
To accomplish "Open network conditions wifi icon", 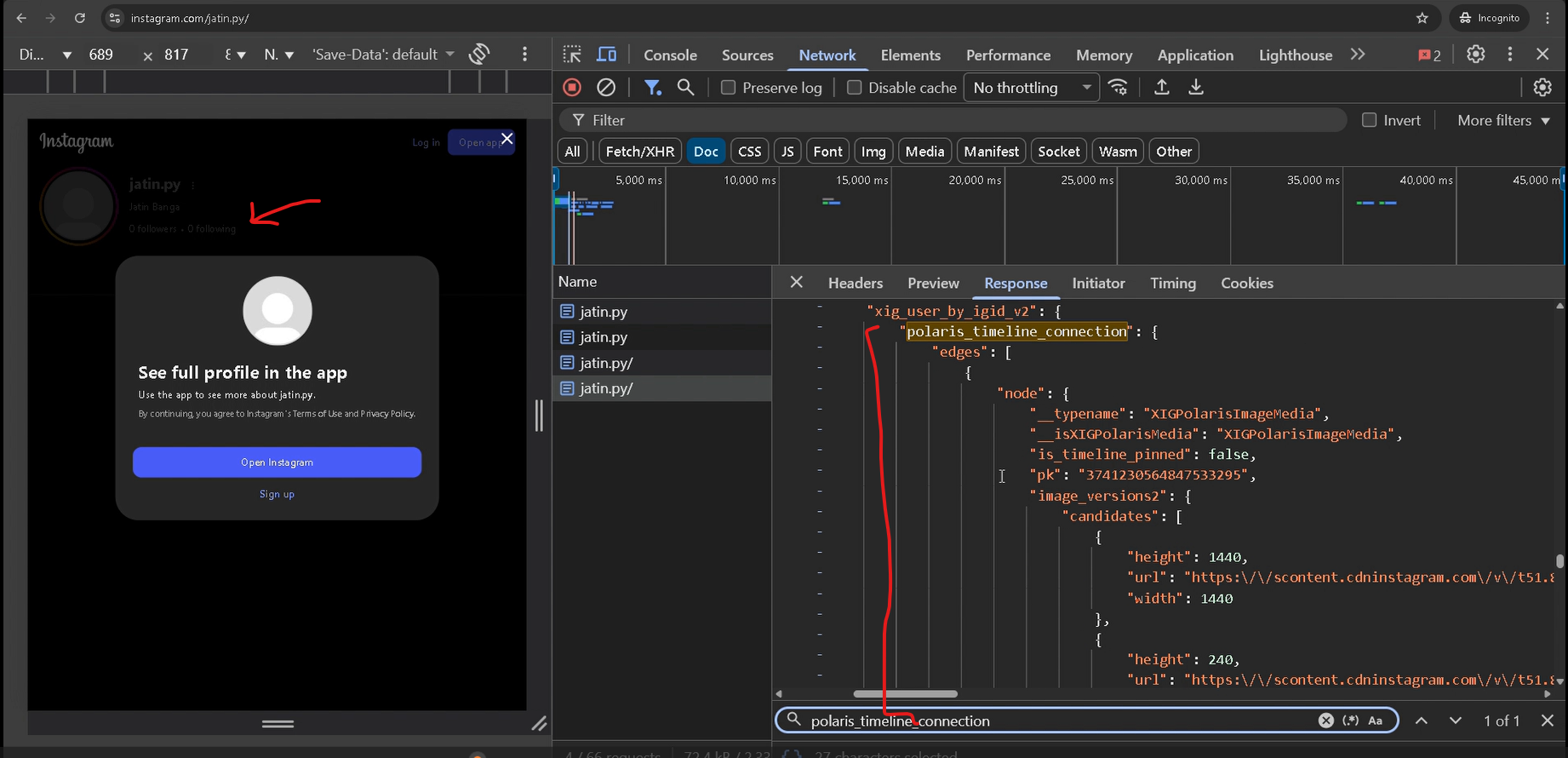I will point(1119,88).
